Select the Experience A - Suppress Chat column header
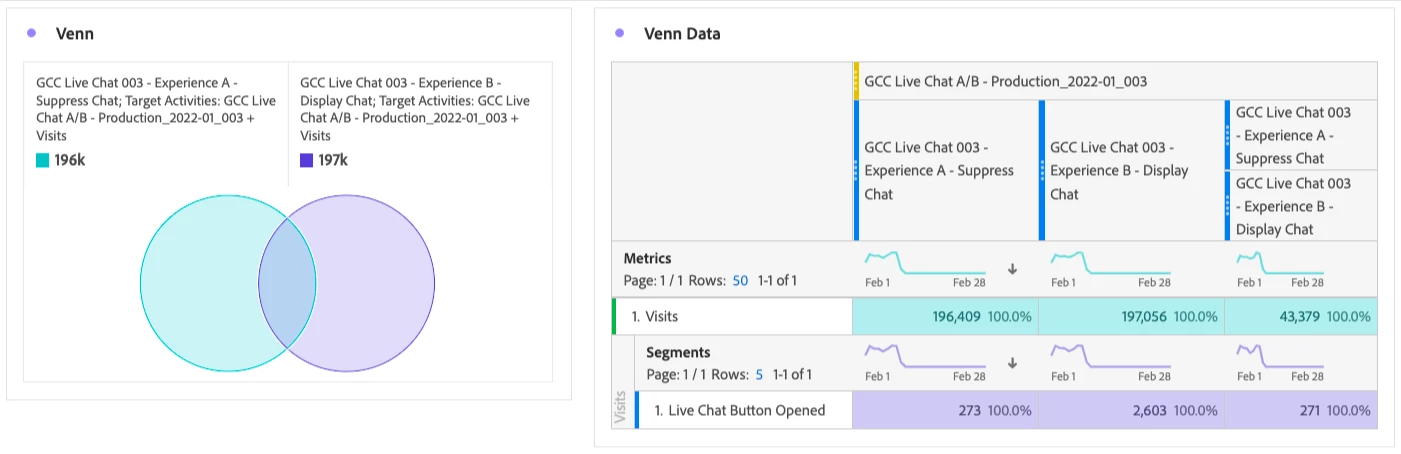1401x454 pixels. 940,170
